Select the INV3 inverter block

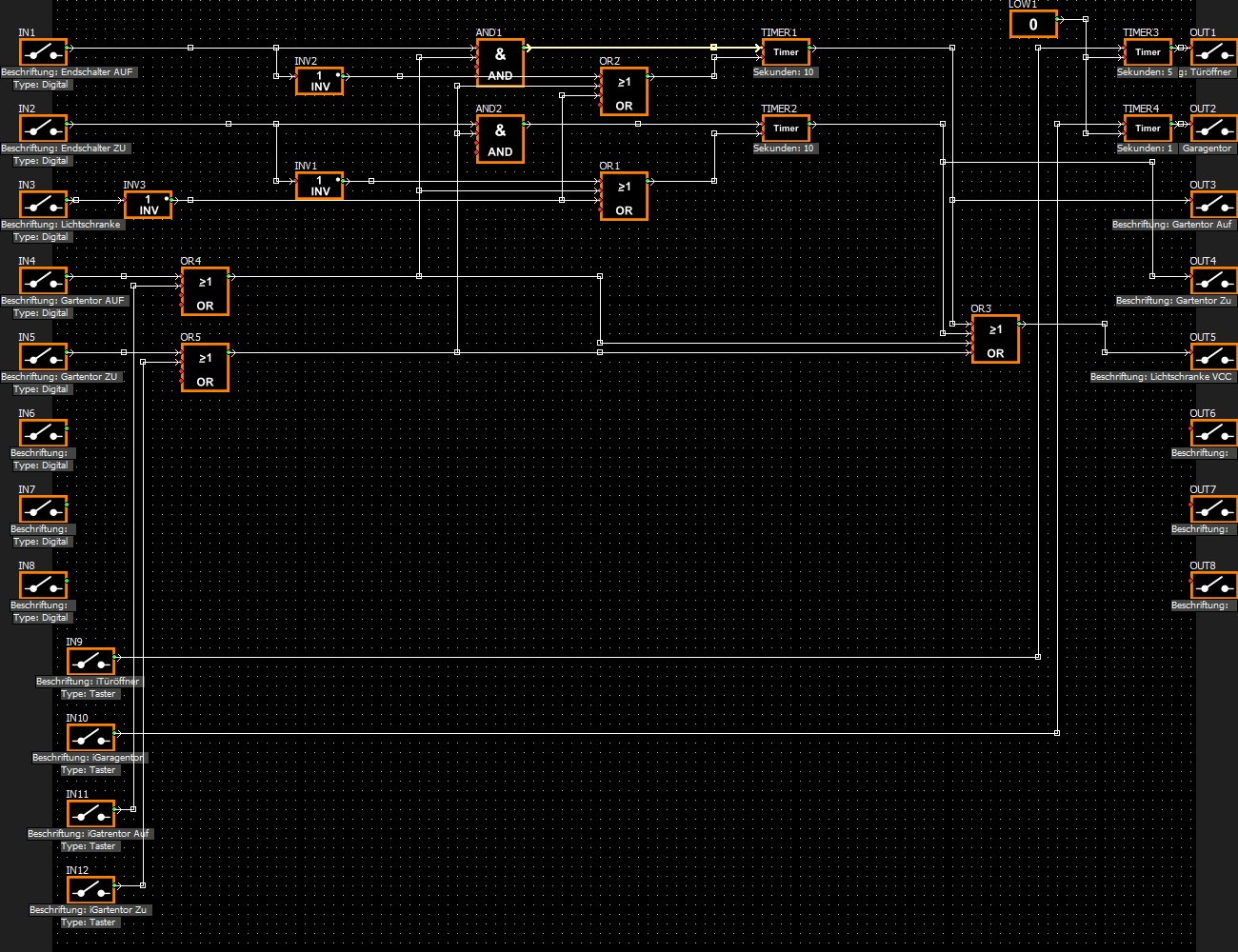149,205
